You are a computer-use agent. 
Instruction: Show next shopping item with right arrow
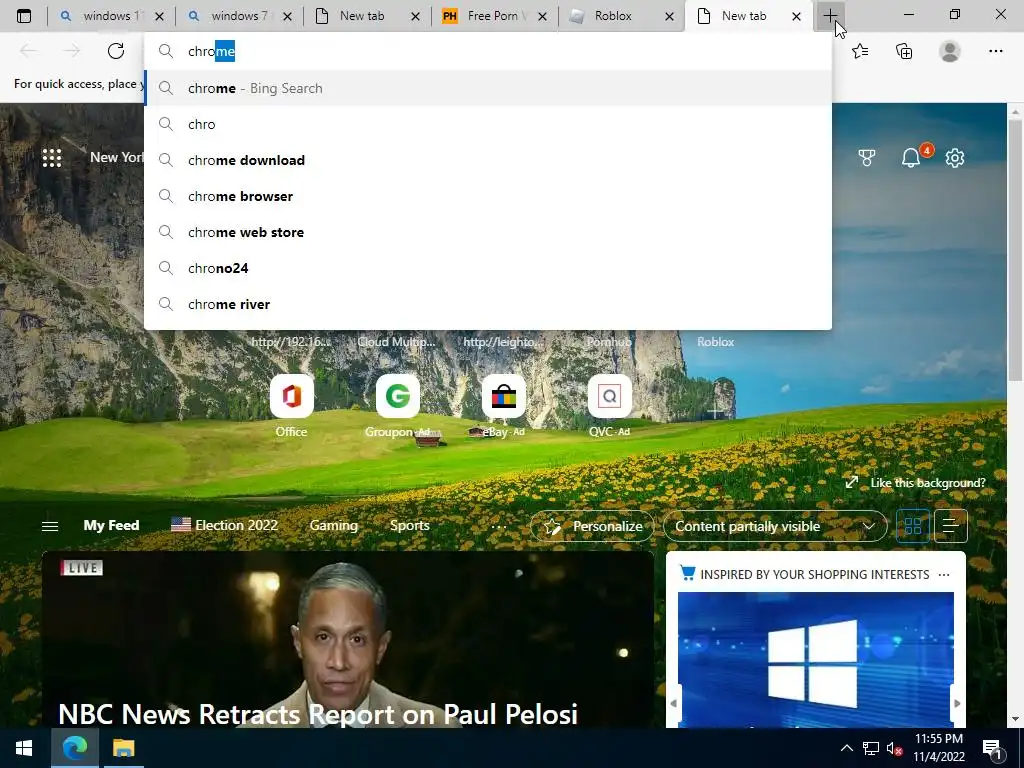click(957, 703)
